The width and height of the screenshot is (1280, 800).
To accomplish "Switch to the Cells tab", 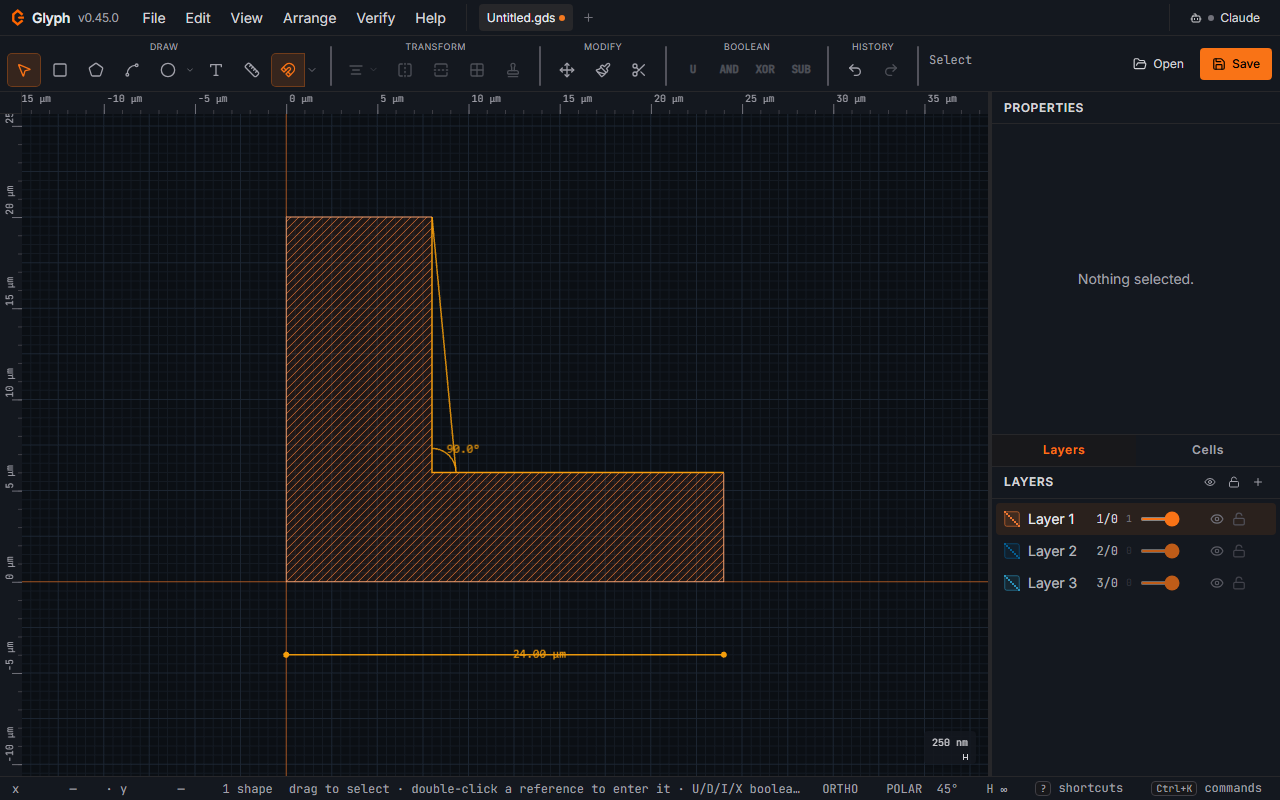I will point(1208,450).
